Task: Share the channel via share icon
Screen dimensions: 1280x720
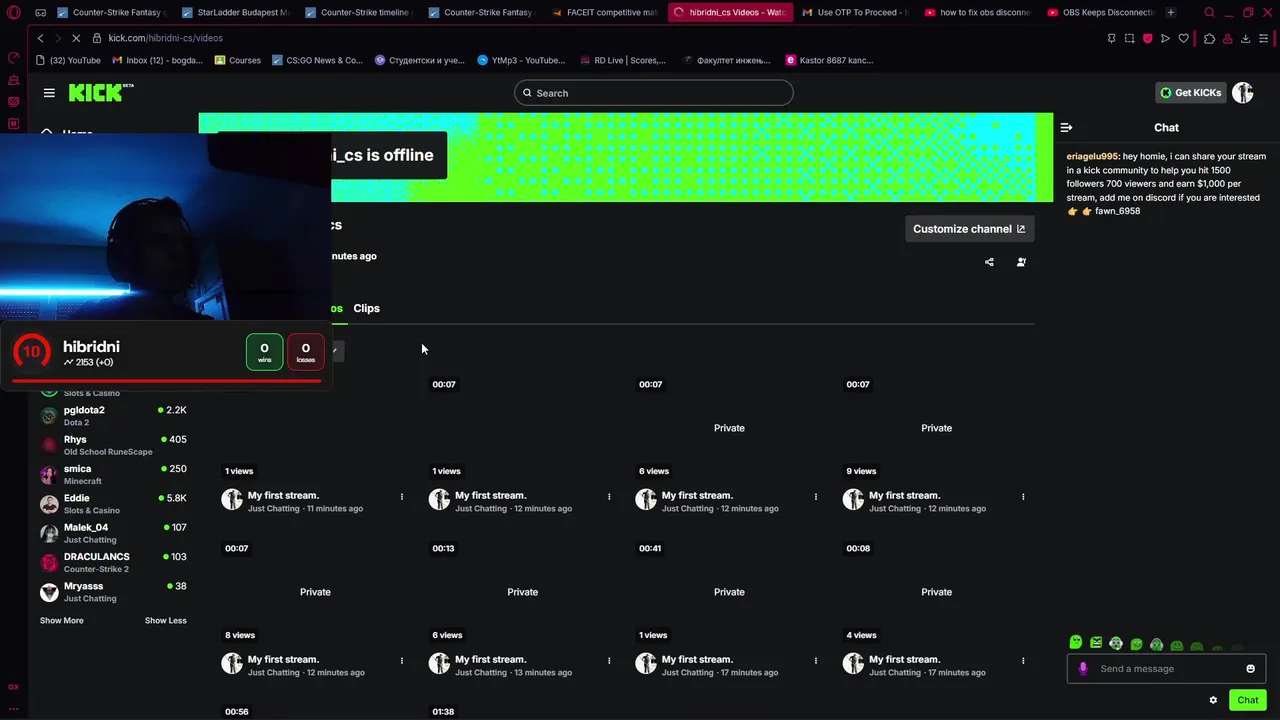Action: [989, 262]
